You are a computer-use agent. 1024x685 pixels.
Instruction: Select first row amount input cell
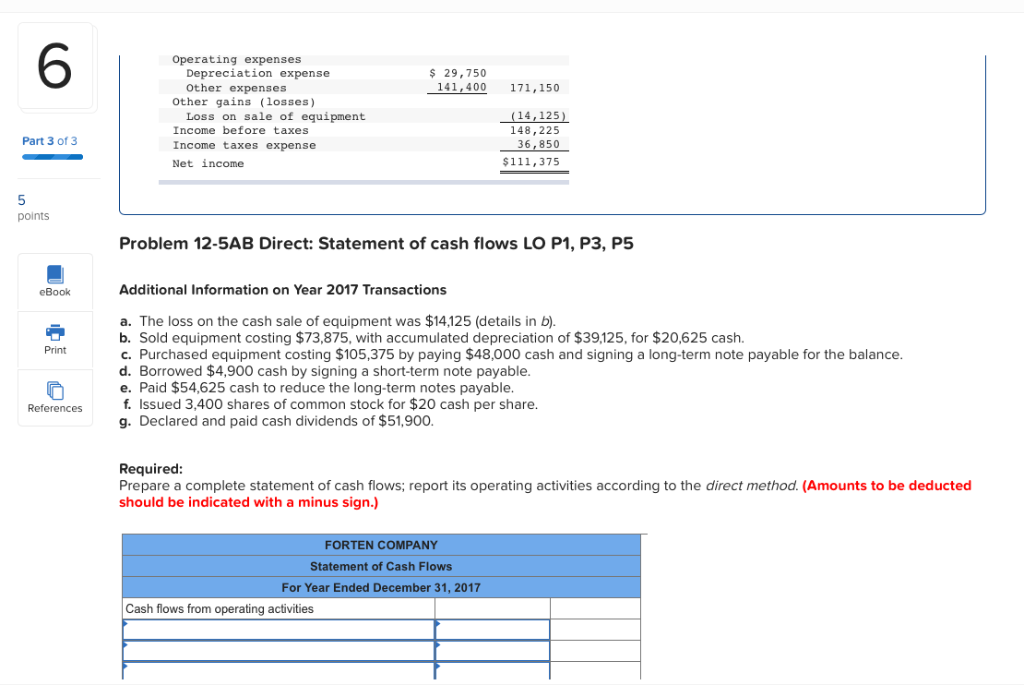coord(492,629)
